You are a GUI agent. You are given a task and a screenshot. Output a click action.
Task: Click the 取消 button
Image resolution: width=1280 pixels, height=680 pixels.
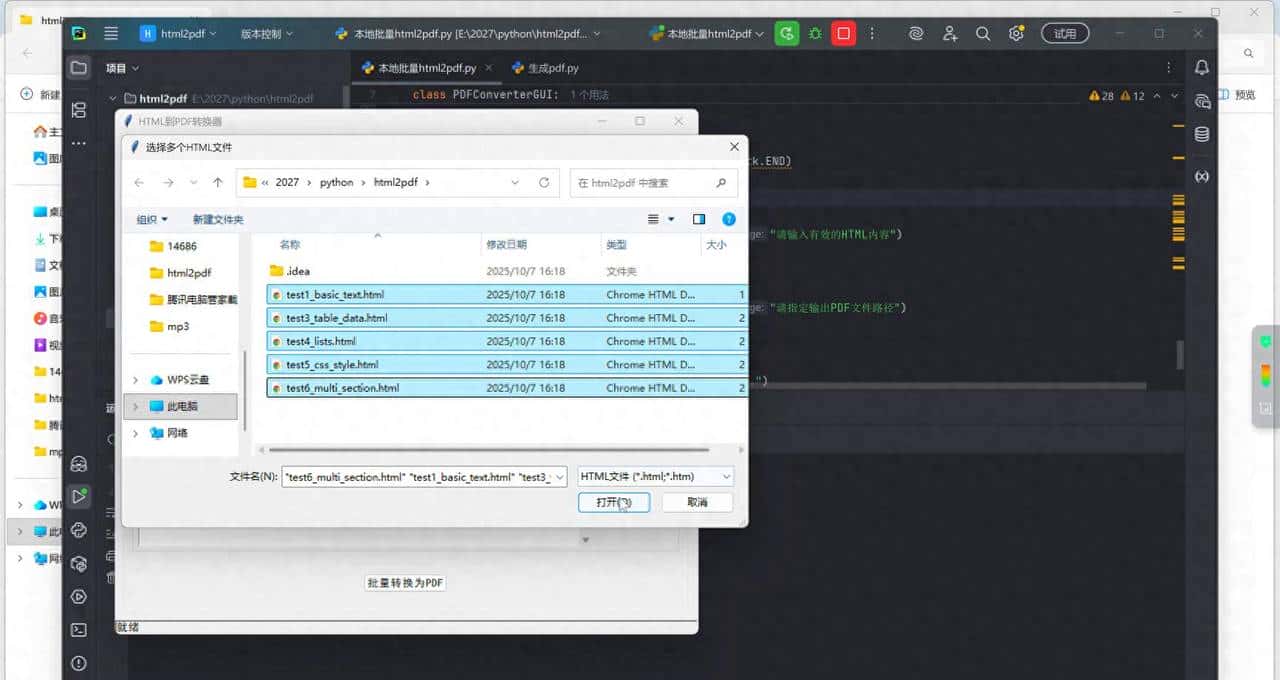point(697,502)
